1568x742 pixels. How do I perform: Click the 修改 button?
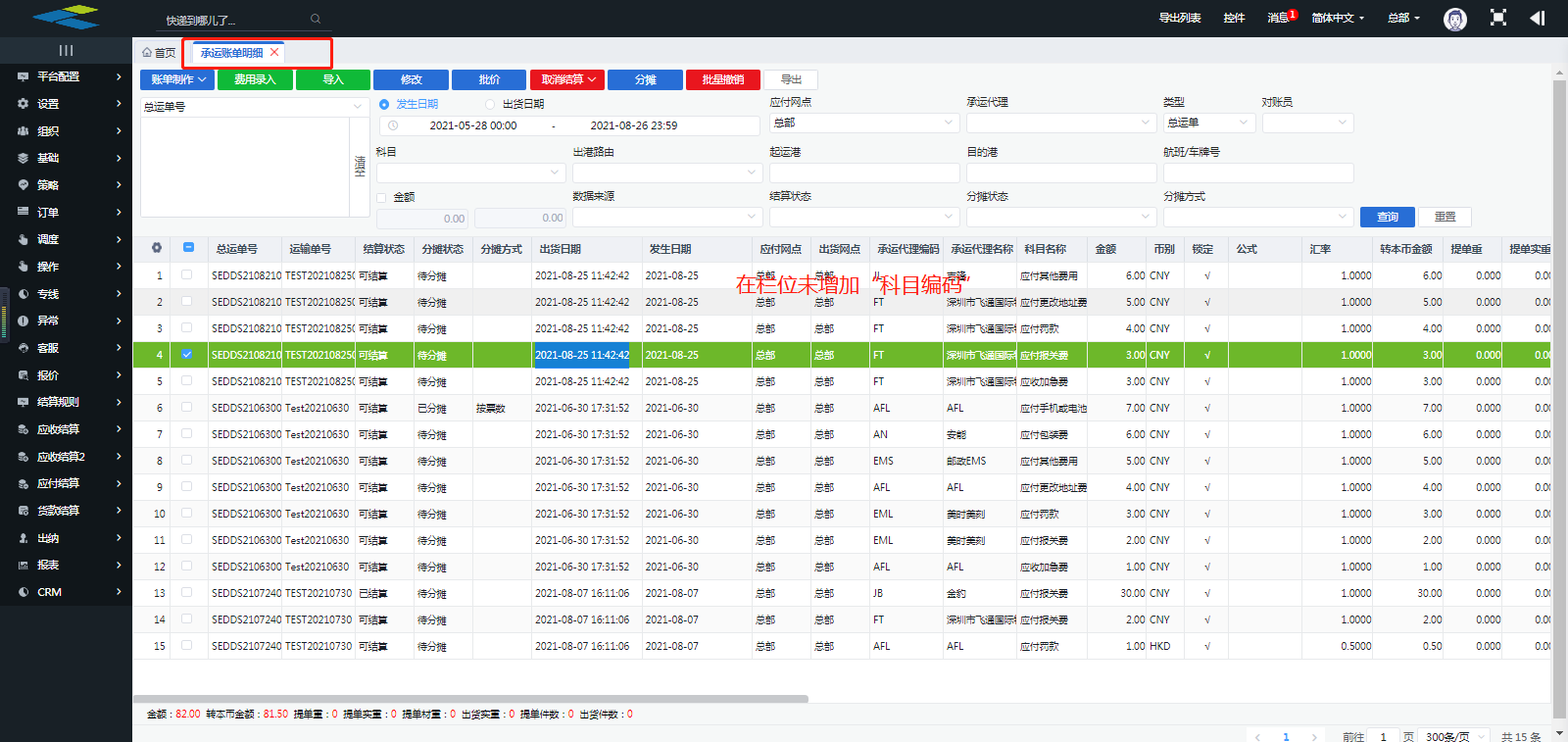coord(412,79)
